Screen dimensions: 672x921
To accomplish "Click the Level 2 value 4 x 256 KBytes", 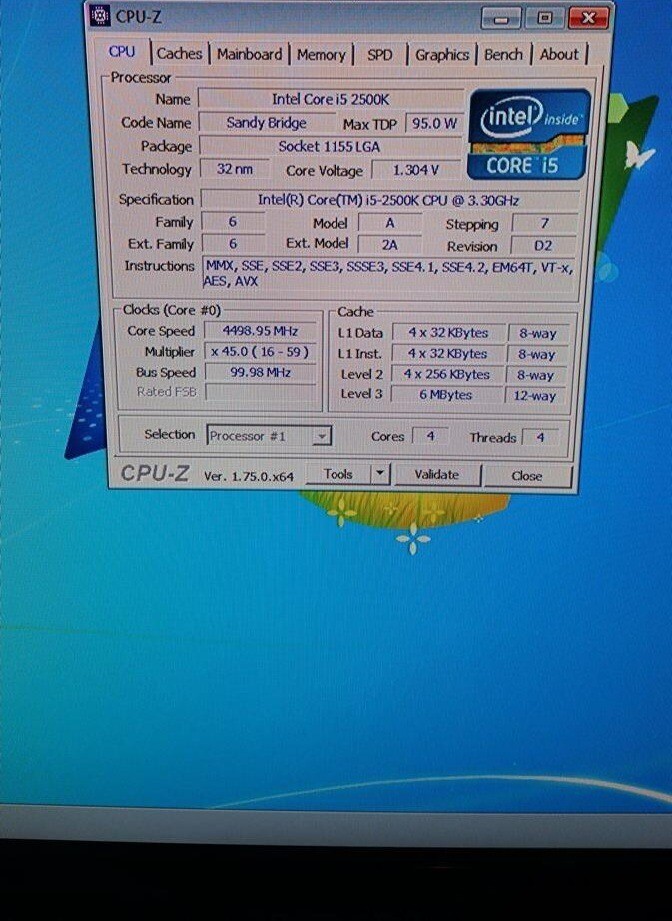I will tap(447, 375).
